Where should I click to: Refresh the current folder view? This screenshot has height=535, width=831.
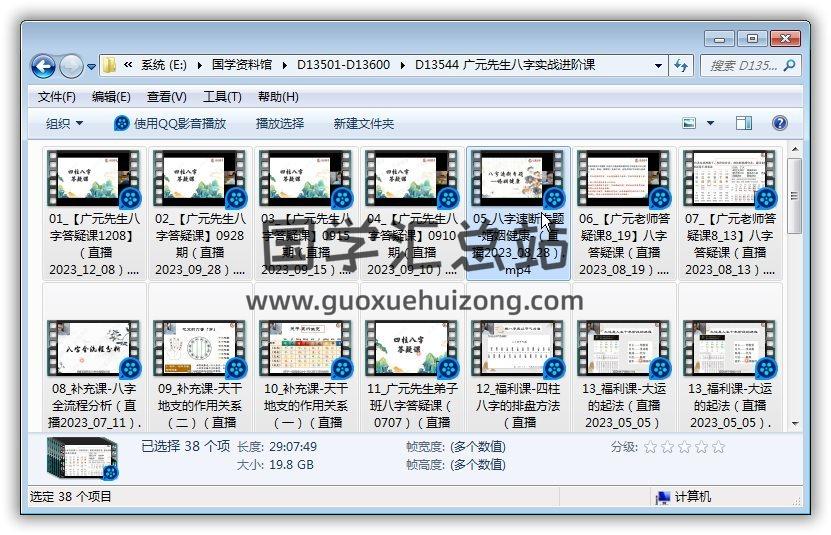coord(682,66)
